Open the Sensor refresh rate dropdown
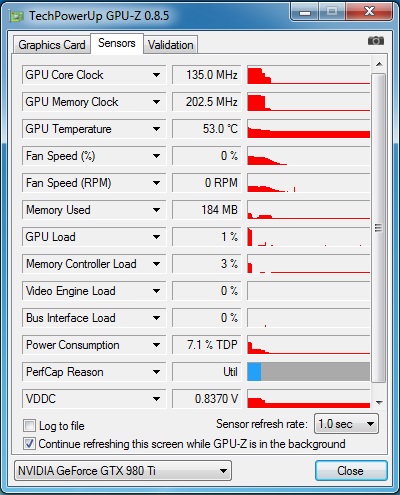This screenshot has width=400, height=495. pos(346,424)
